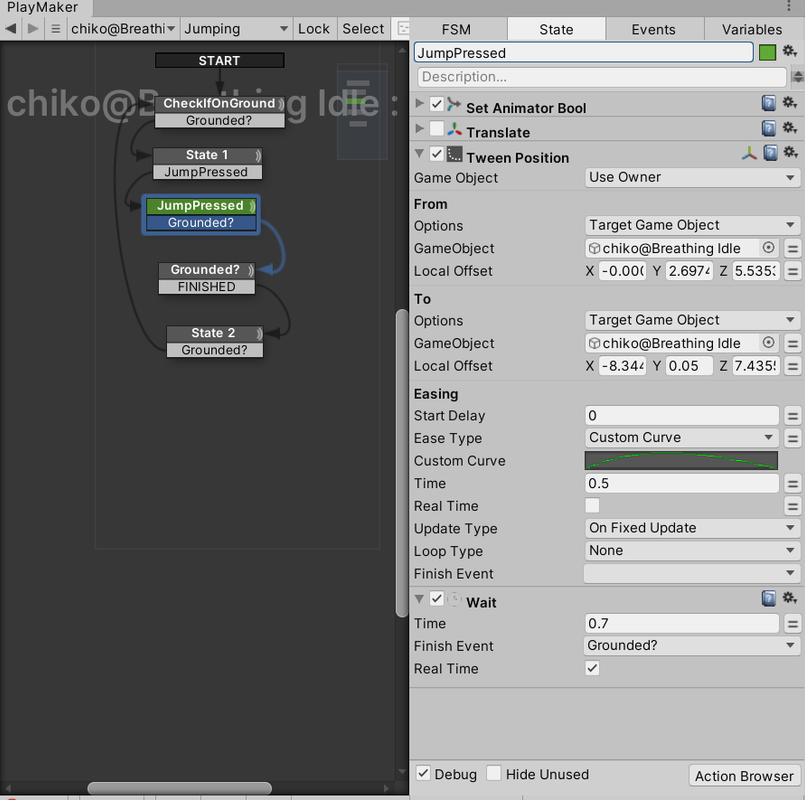
Task: Toggle variable mode for From GameObject
Action: point(792,249)
